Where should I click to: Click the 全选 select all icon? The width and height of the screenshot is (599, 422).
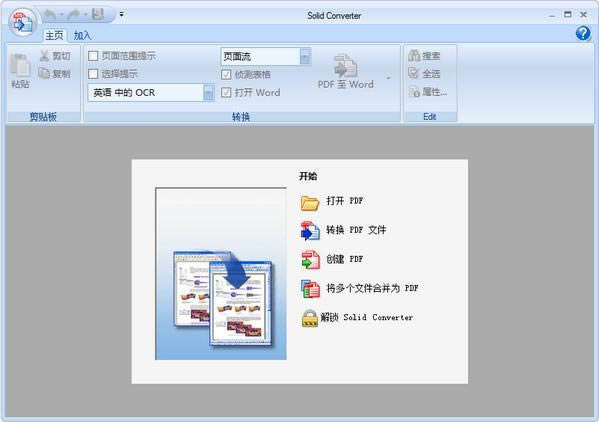(414, 73)
